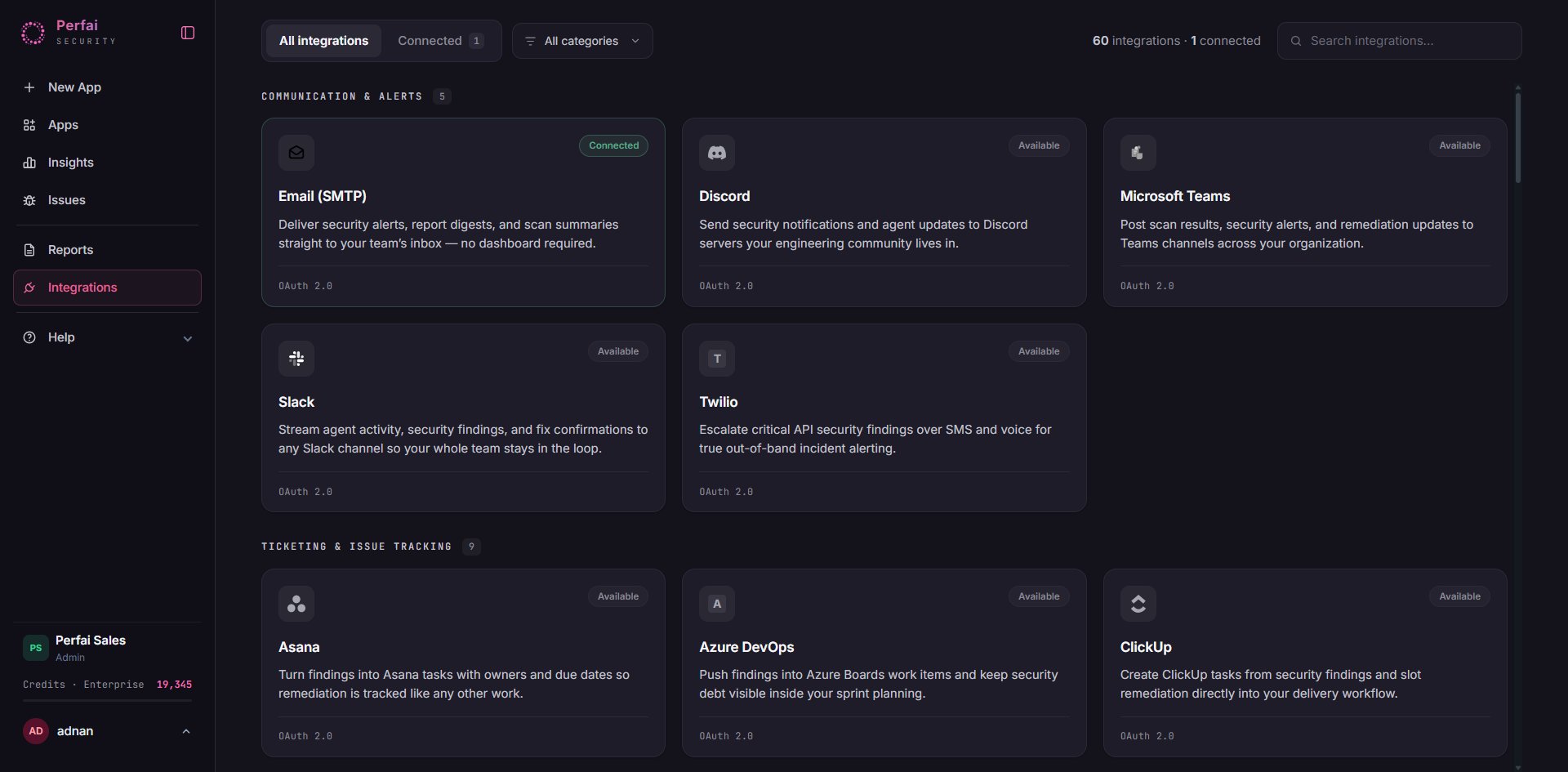Open Insights in the sidebar
1568x772 pixels.
pos(107,163)
